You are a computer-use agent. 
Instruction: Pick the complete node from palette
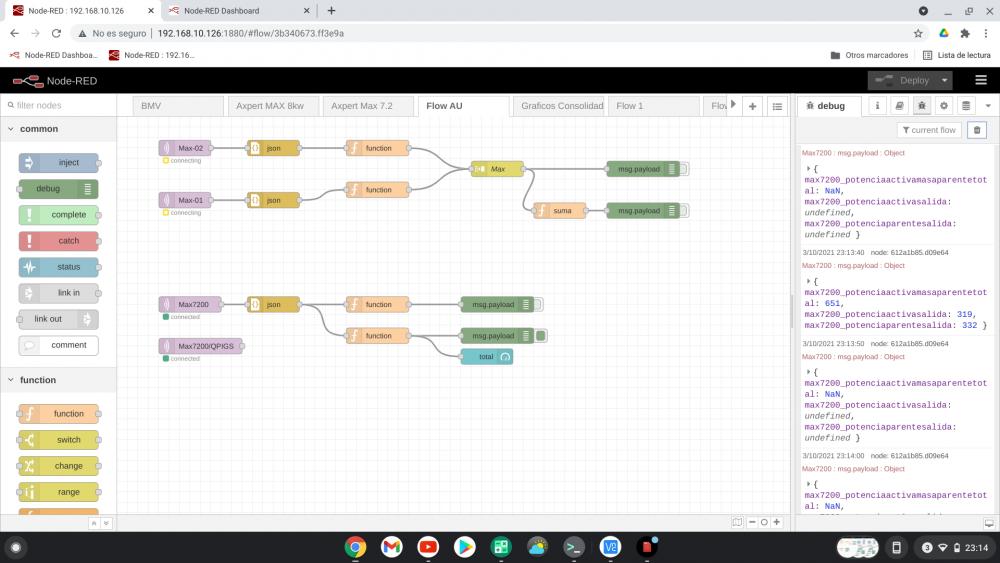(x=59, y=215)
